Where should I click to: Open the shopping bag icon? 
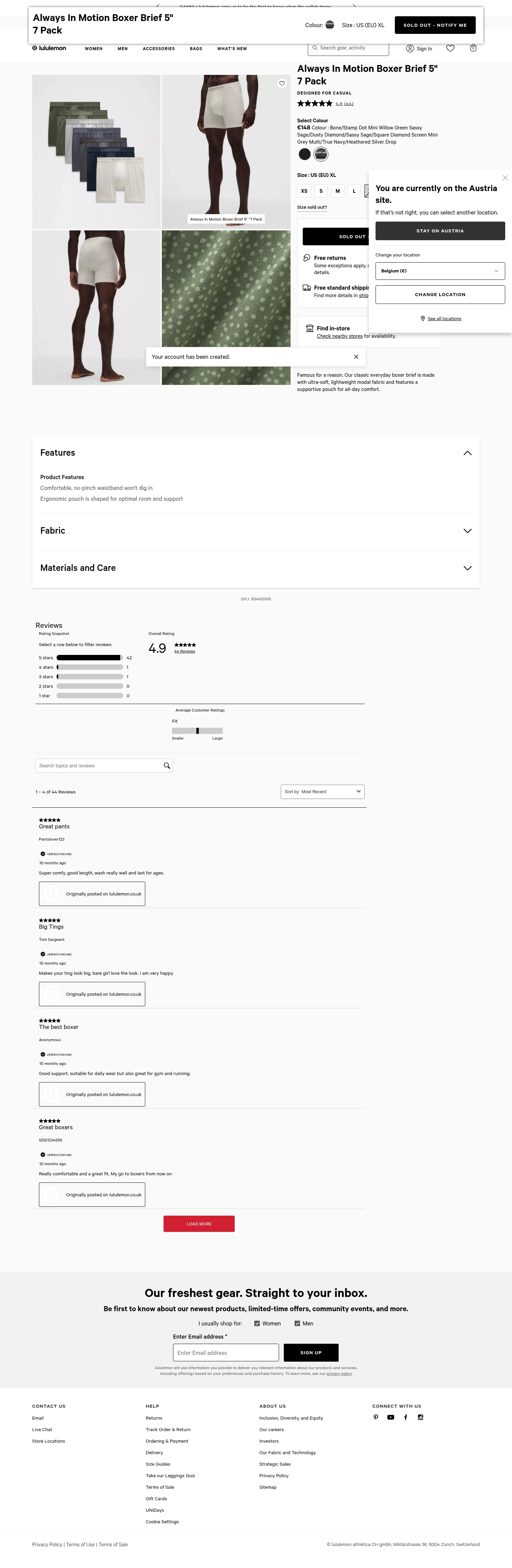pos(473,48)
